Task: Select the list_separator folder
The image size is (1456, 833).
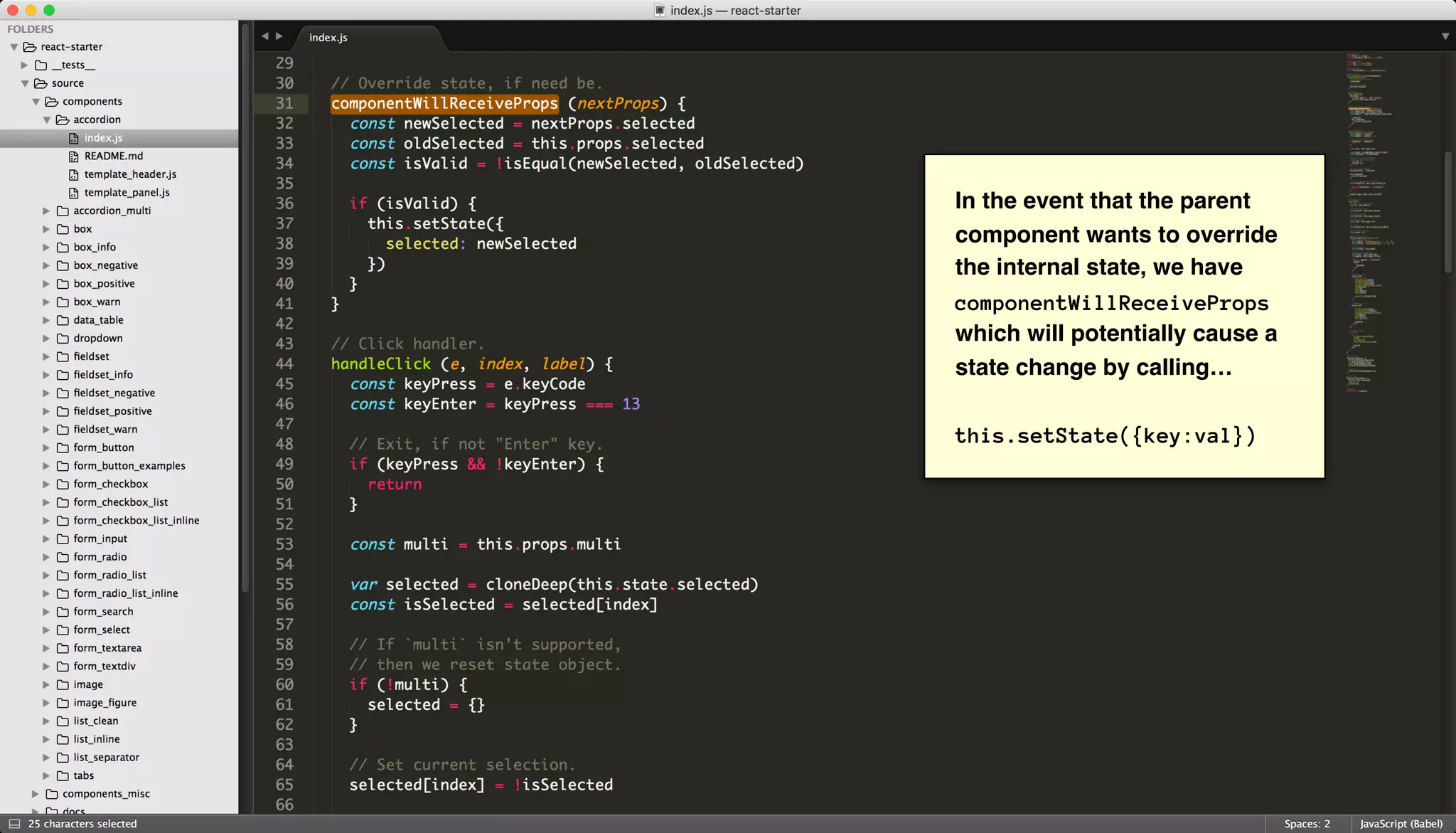Action: pyautogui.click(x=107, y=758)
